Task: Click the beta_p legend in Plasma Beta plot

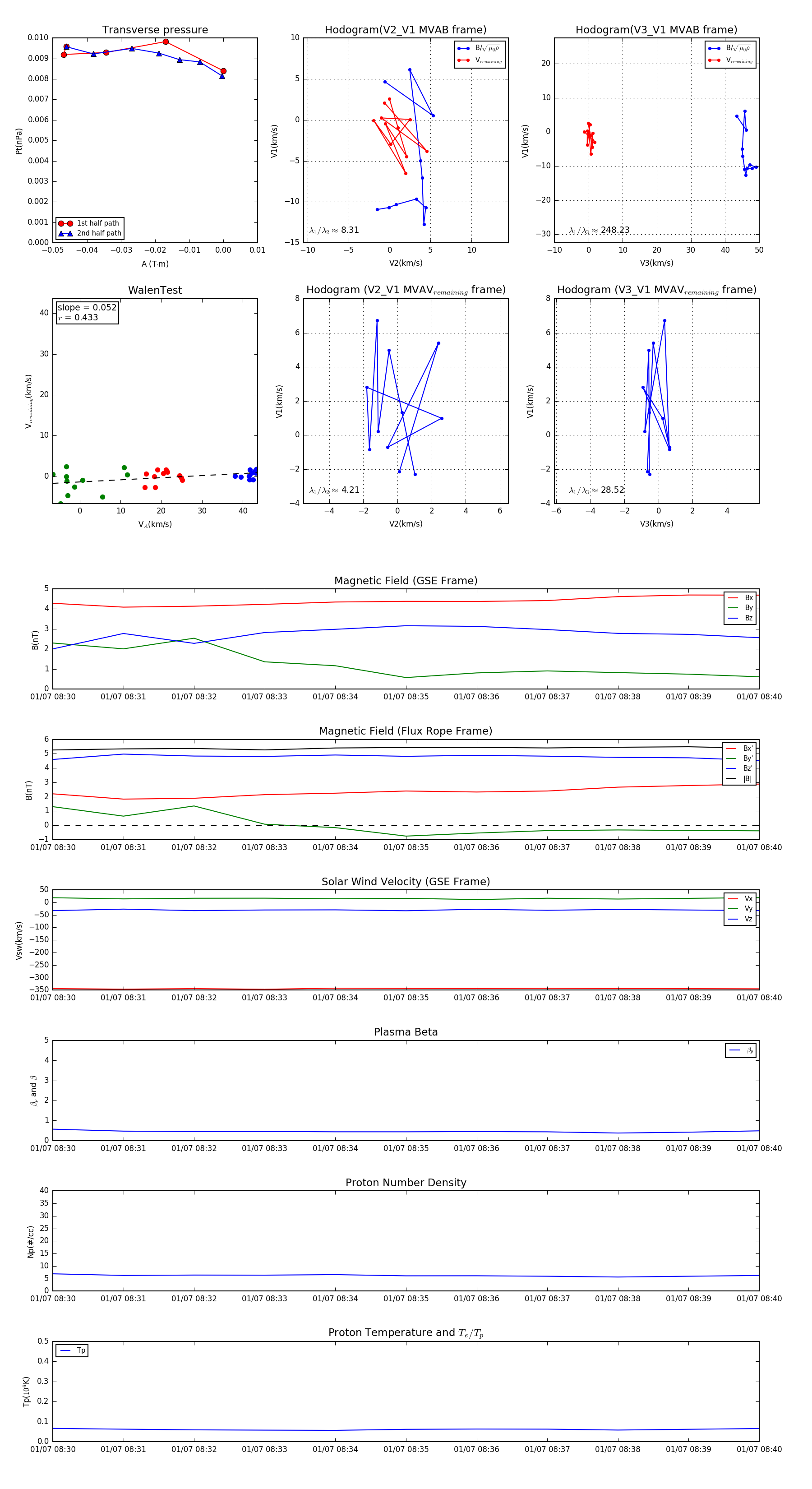Action: click(741, 1050)
